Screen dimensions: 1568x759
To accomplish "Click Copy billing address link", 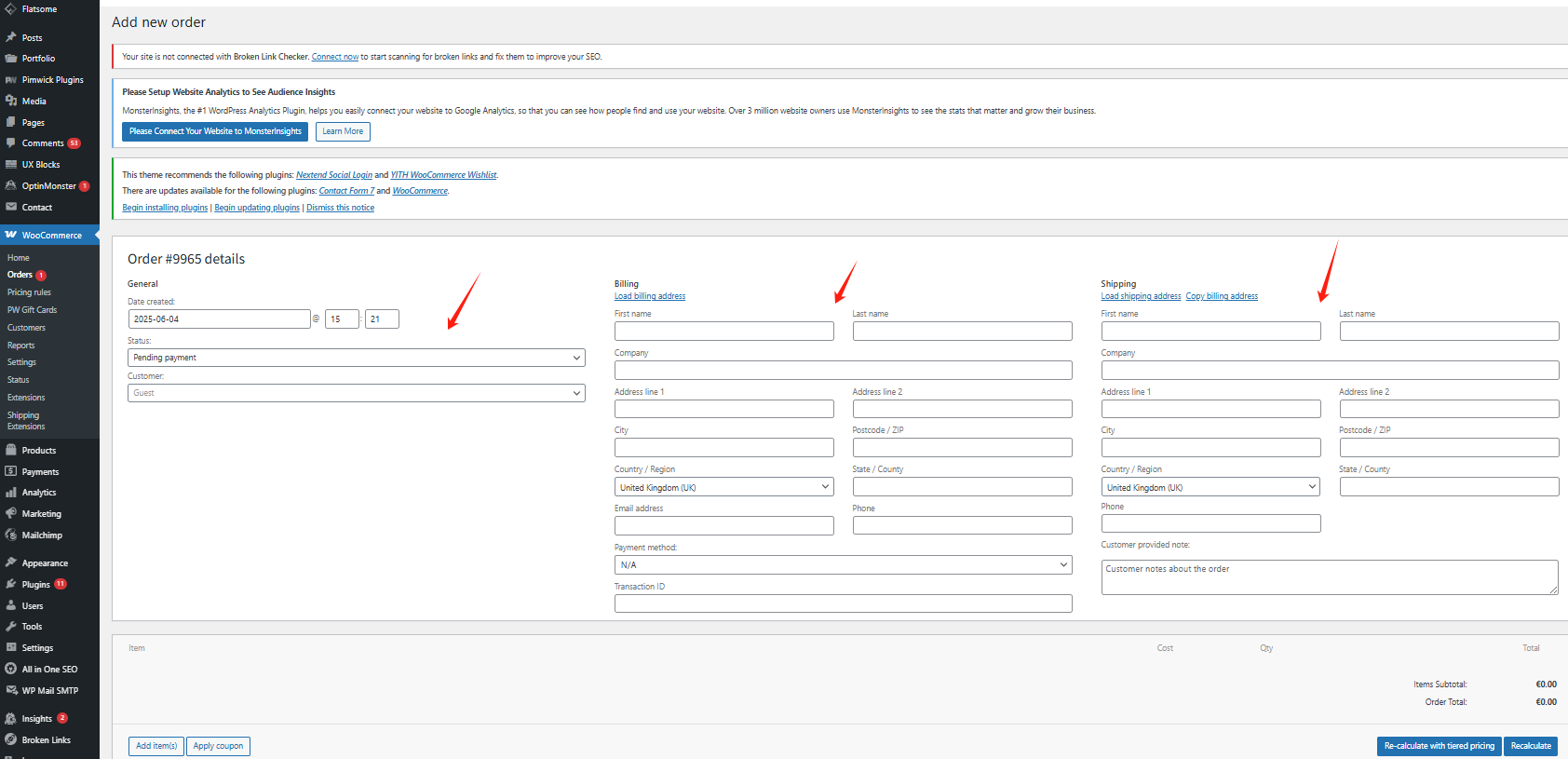I will [x=1222, y=296].
